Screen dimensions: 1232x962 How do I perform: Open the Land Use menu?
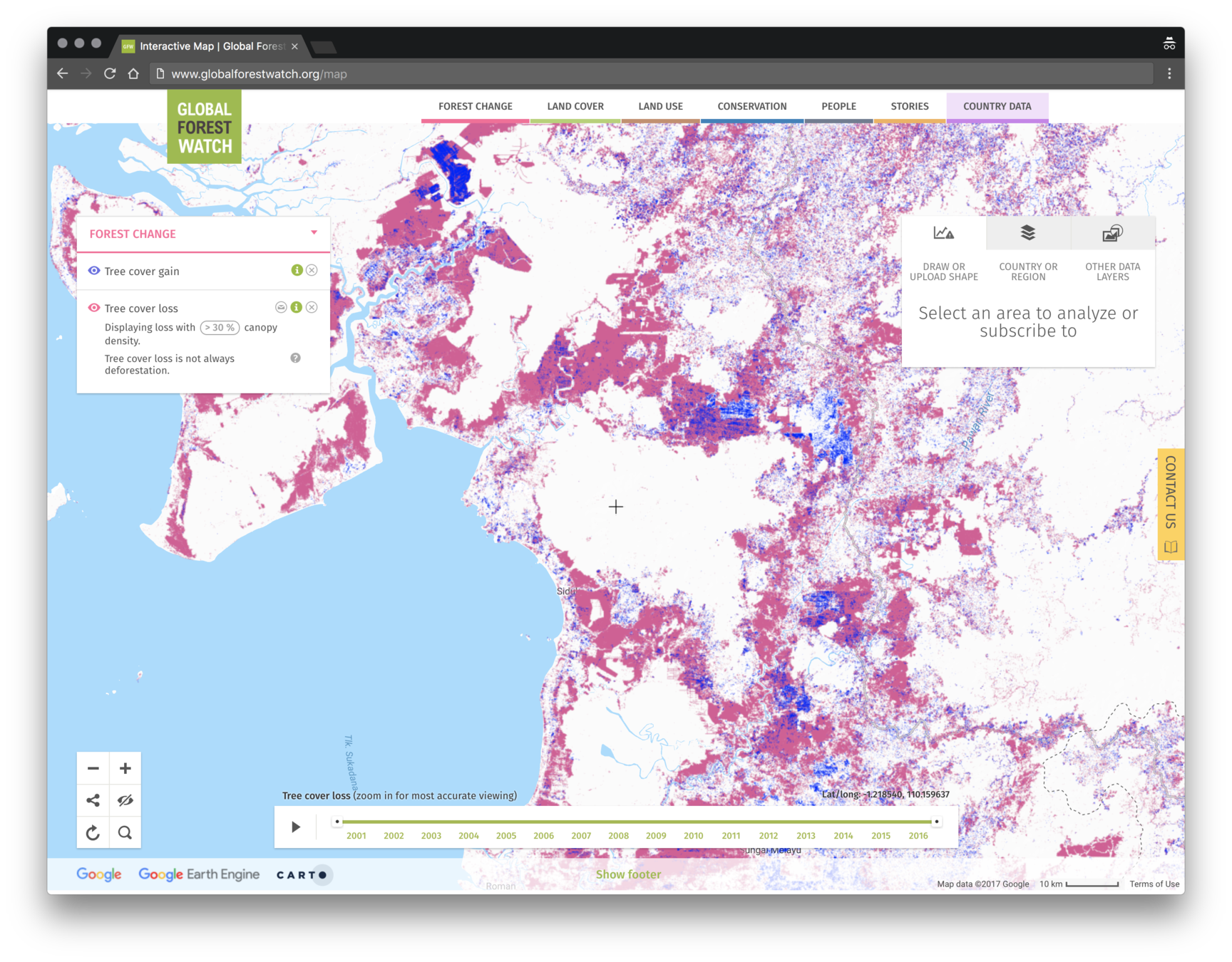point(660,106)
